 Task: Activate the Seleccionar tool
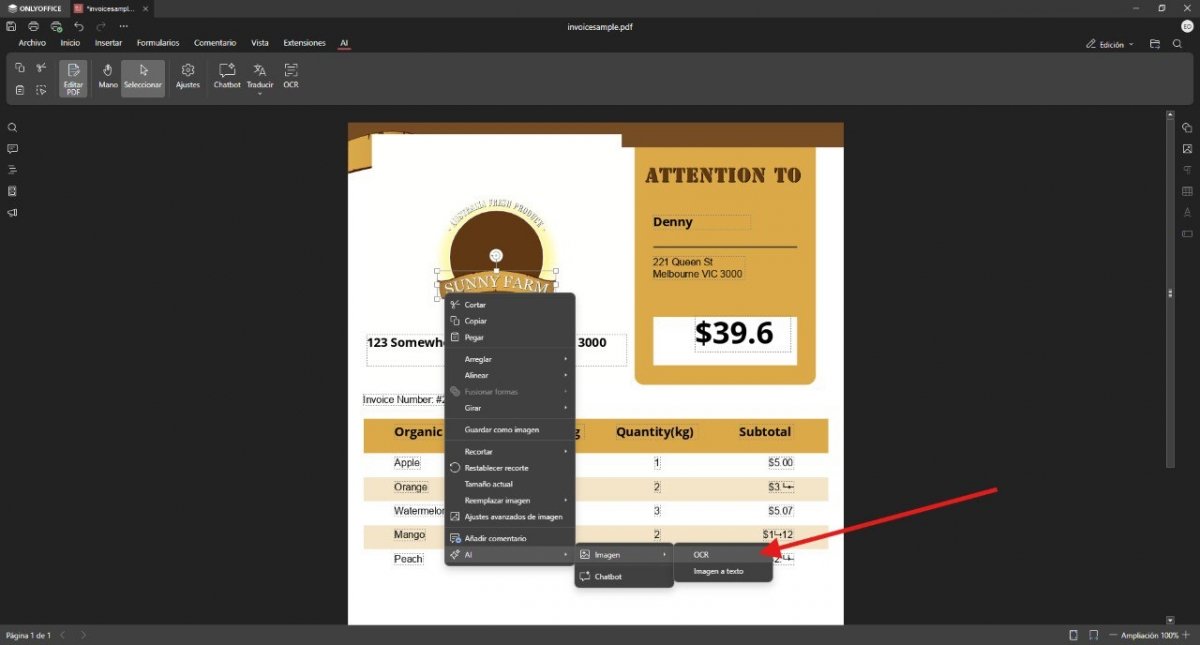[x=143, y=76]
